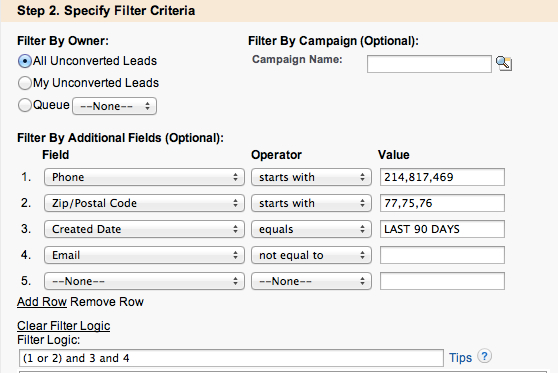Click the 'Field' column header
The image size is (558, 373).
56,155
